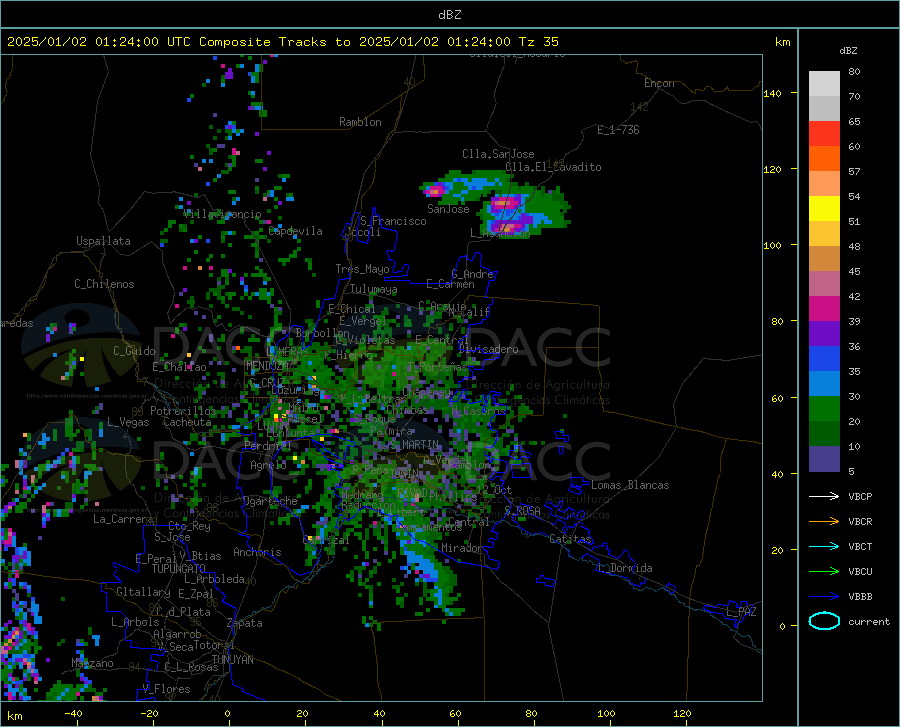
Task: Click the 'Clla.El_Cavadito' map label
Action: (x=553, y=167)
